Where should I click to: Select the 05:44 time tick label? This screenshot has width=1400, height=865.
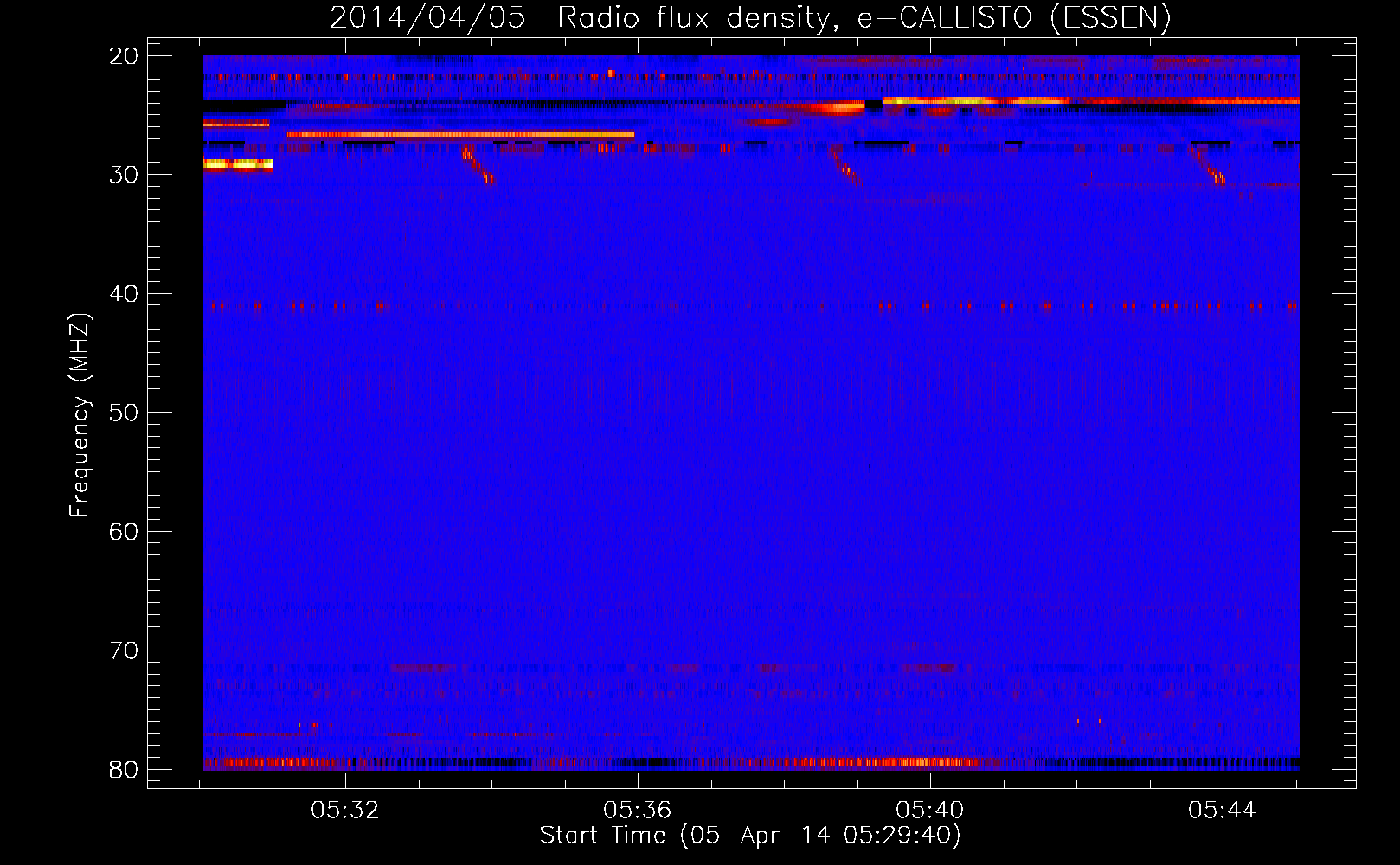[1222, 811]
